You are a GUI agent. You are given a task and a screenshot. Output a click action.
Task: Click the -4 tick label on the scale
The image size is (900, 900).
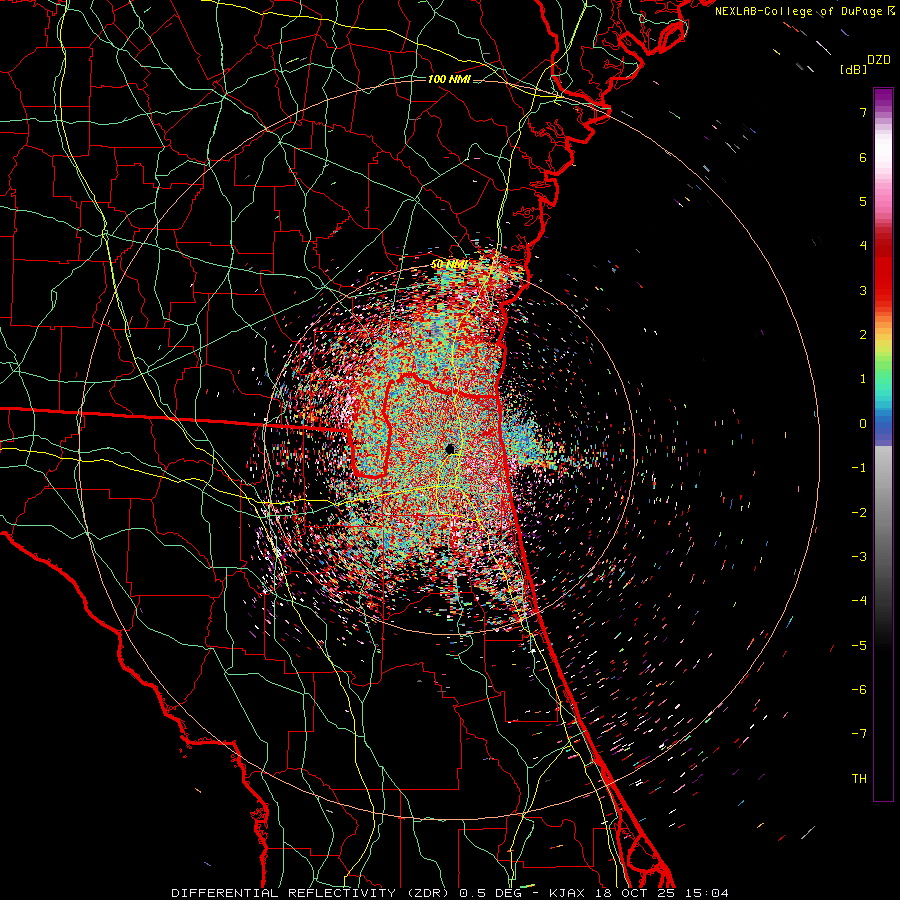pos(859,601)
